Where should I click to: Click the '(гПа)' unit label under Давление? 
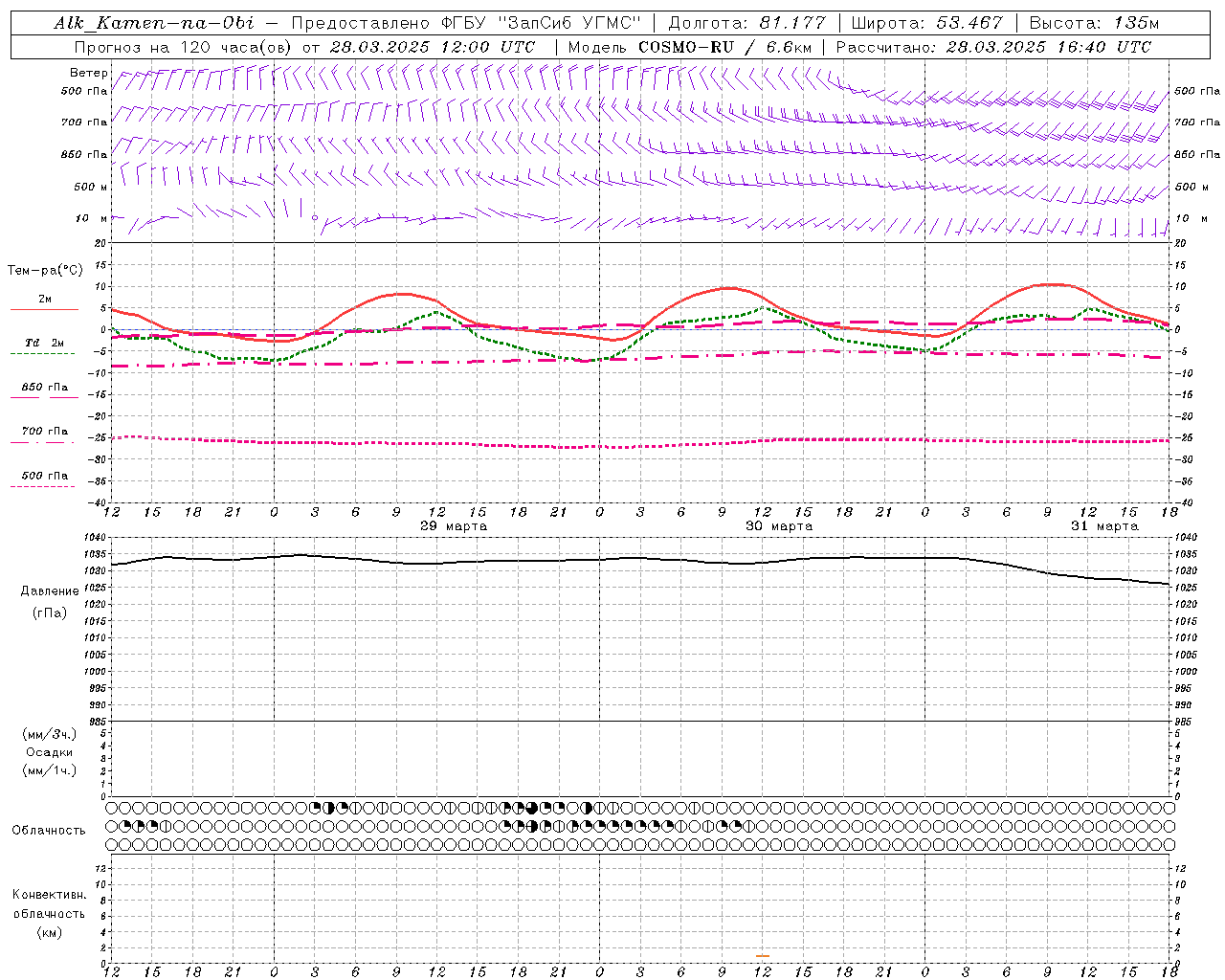click(x=50, y=613)
